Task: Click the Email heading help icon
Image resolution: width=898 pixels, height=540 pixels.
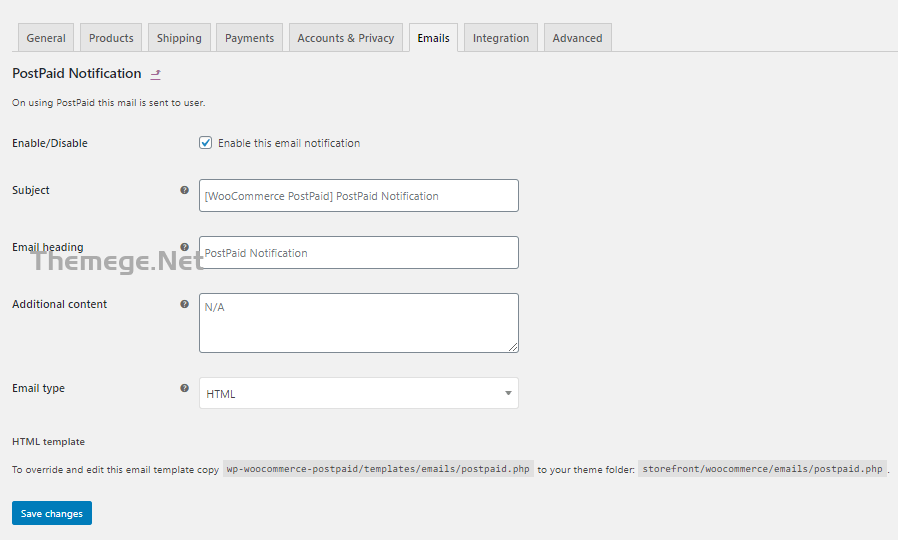Action: 184,247
